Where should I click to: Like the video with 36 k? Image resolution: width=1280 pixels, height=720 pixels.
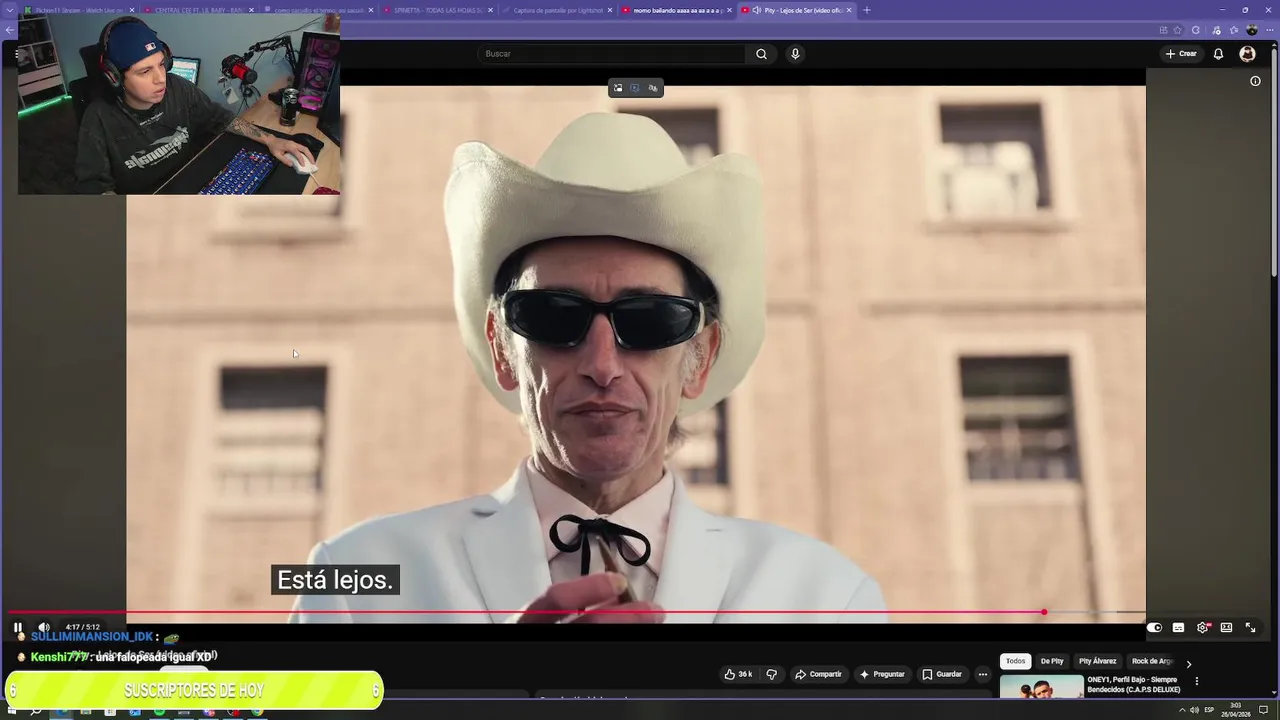(x=738, y=674)
